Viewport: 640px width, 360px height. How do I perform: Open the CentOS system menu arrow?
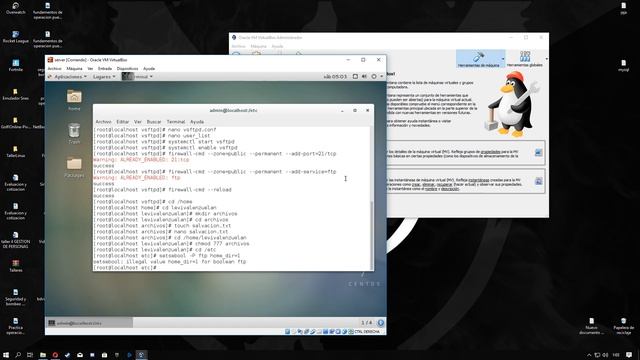pyautogui.click(x=382, y=76)
